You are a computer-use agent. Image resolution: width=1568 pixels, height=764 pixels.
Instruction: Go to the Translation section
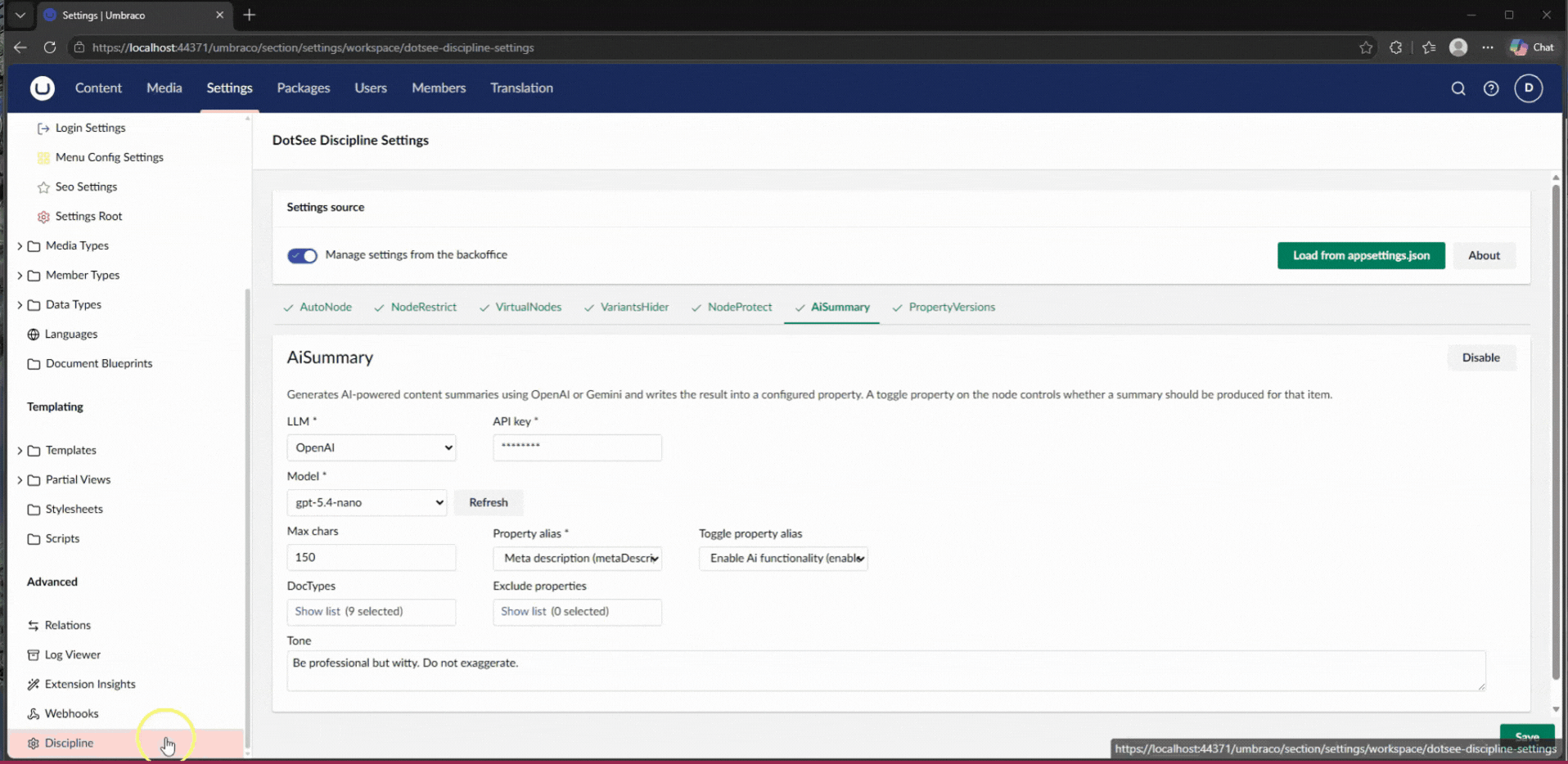coord(521,88)
